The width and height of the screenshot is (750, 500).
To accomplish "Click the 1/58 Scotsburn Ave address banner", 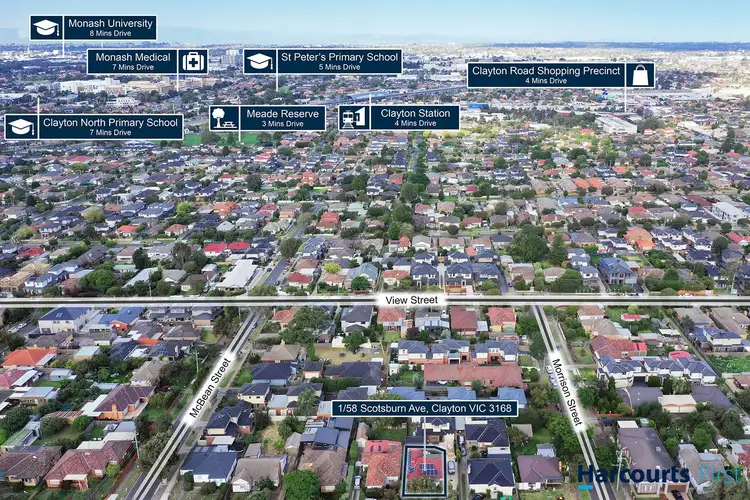I will pos(425,408).
